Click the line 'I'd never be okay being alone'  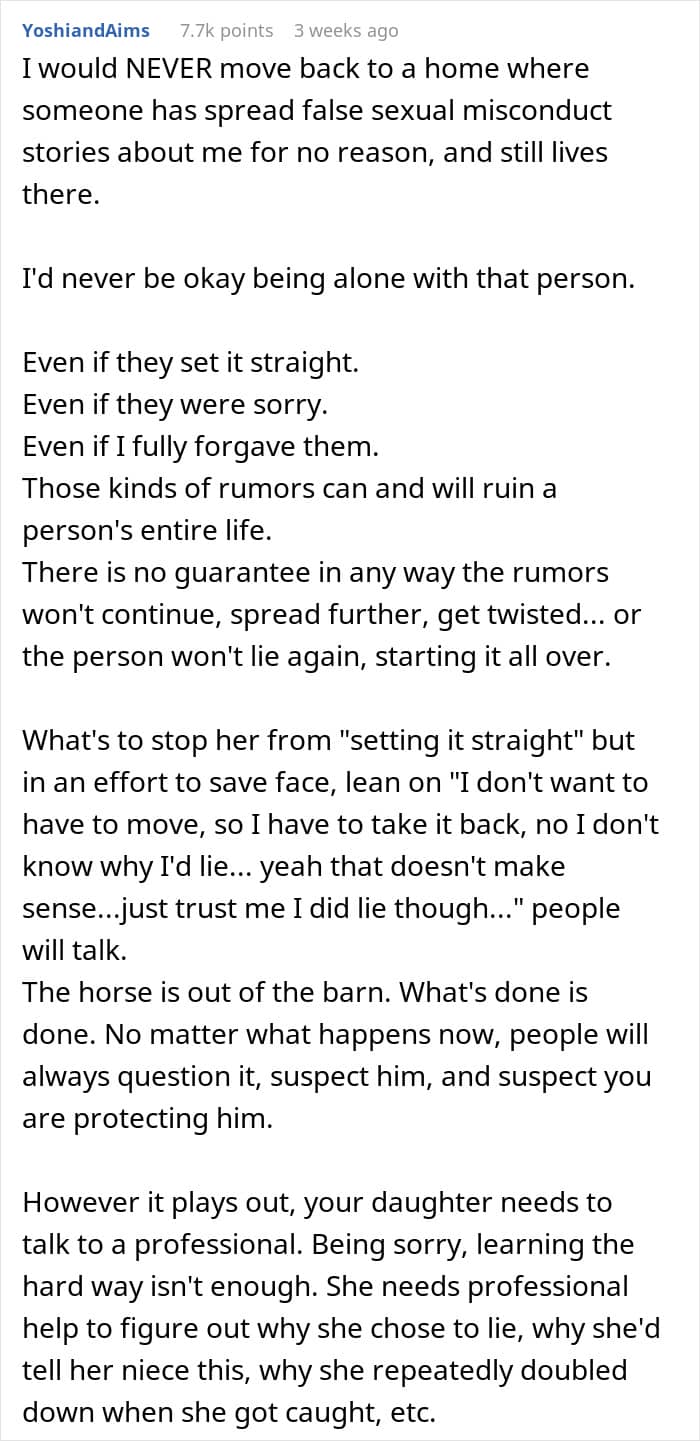click(x=329, y=279)
